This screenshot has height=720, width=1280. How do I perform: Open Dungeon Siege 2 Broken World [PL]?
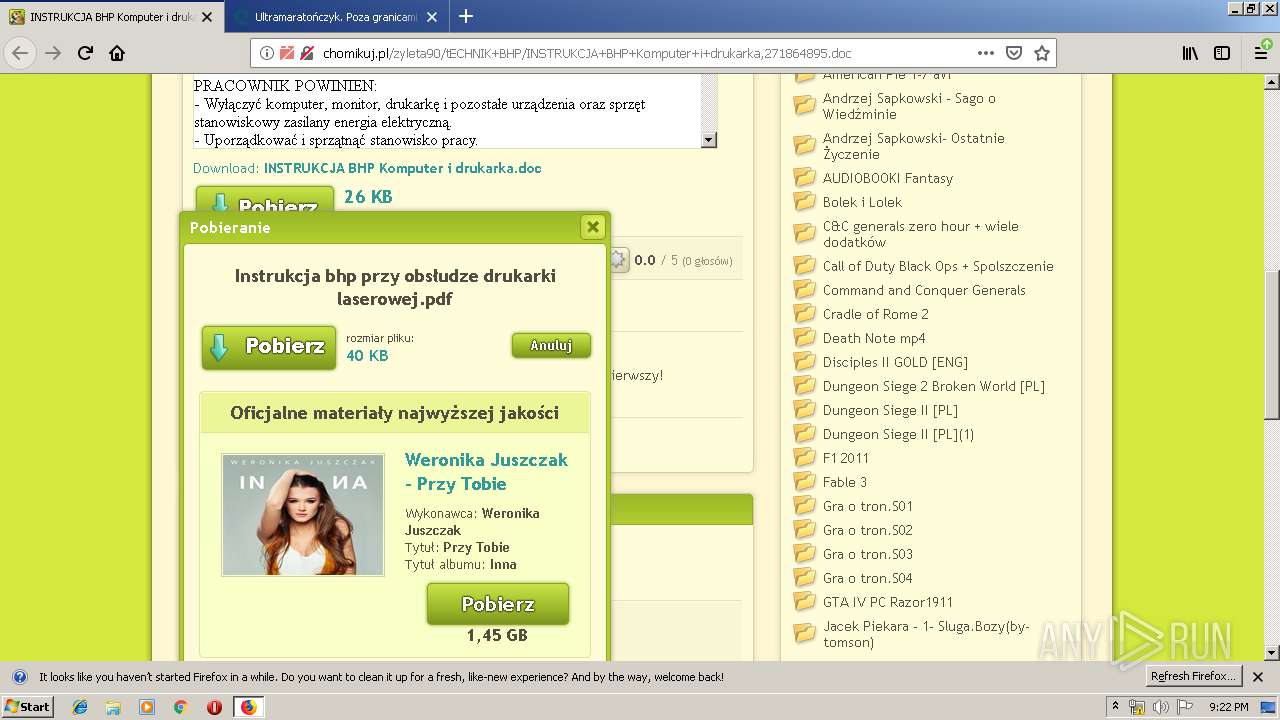coord(934,386)
